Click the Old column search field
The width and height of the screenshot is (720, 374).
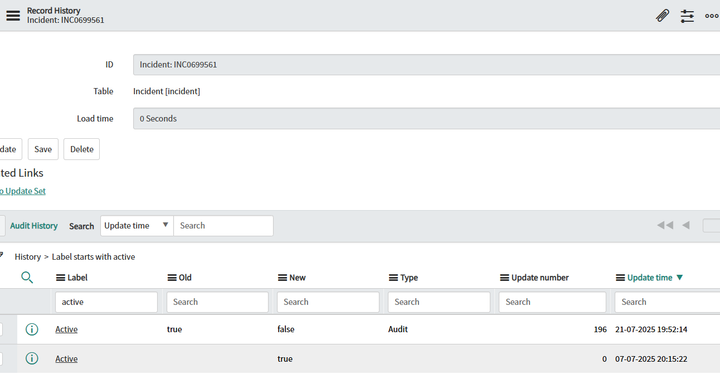218,302
